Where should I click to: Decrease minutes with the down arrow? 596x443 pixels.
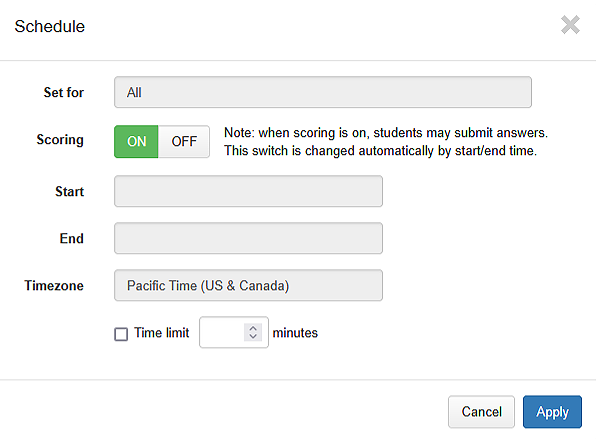pyautogui.click(x=253, y=337)
